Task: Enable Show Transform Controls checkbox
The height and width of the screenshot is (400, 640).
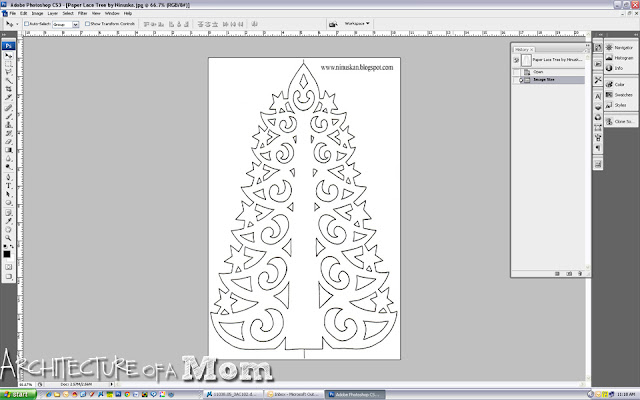Action: point(87,24)
